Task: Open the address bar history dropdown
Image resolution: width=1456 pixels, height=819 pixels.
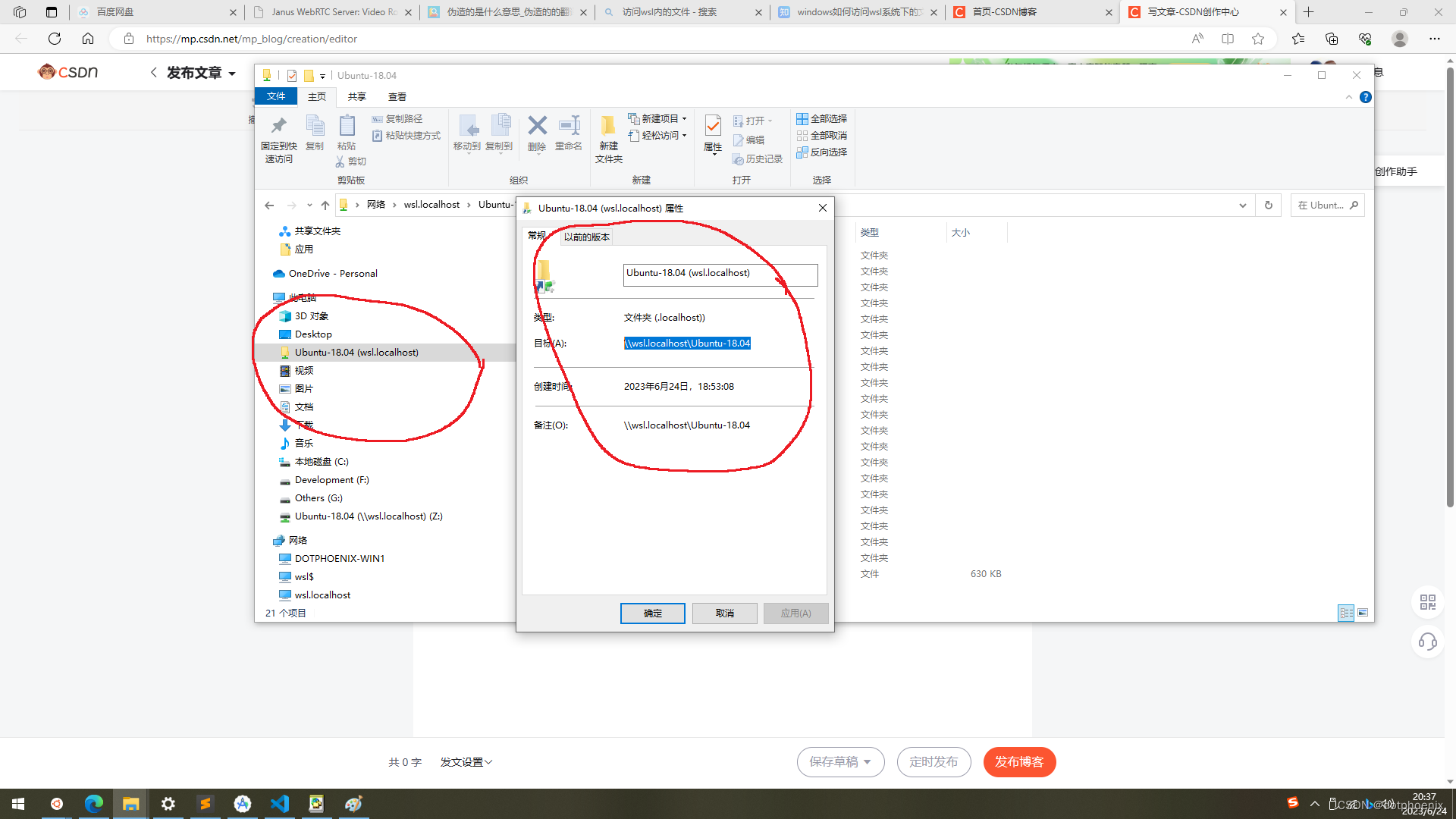Action: coord(1242,205)
